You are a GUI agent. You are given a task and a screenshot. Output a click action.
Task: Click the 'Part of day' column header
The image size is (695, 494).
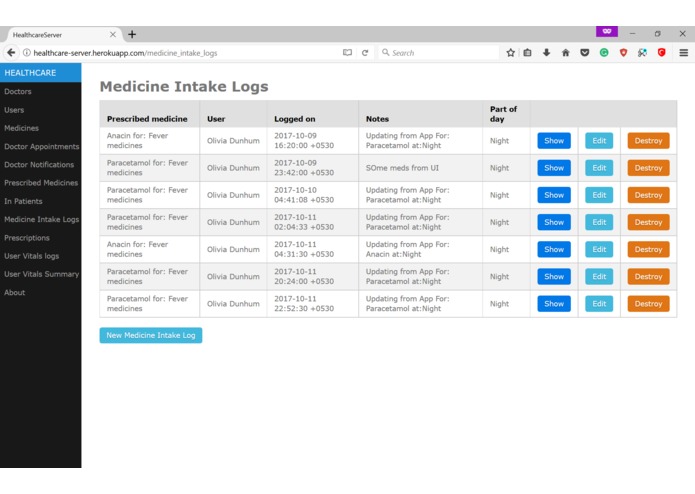[504, 114]
